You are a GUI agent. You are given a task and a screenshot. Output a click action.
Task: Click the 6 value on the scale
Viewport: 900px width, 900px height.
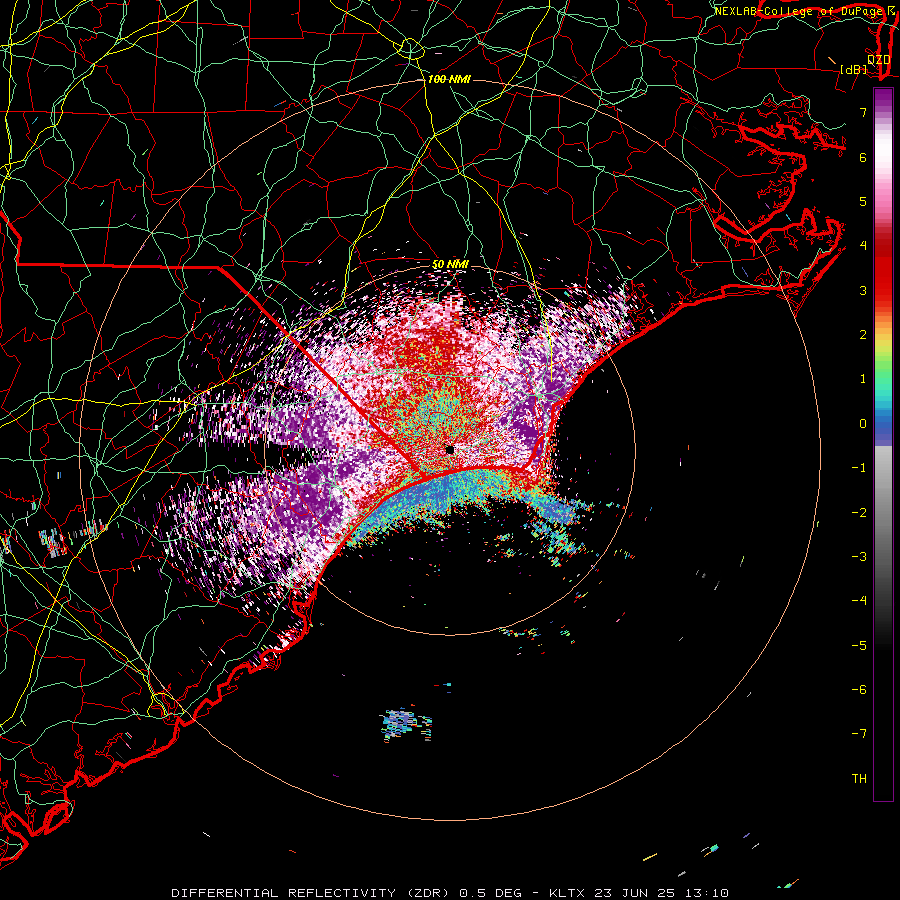pyautogui.click(x=863, y=157)
